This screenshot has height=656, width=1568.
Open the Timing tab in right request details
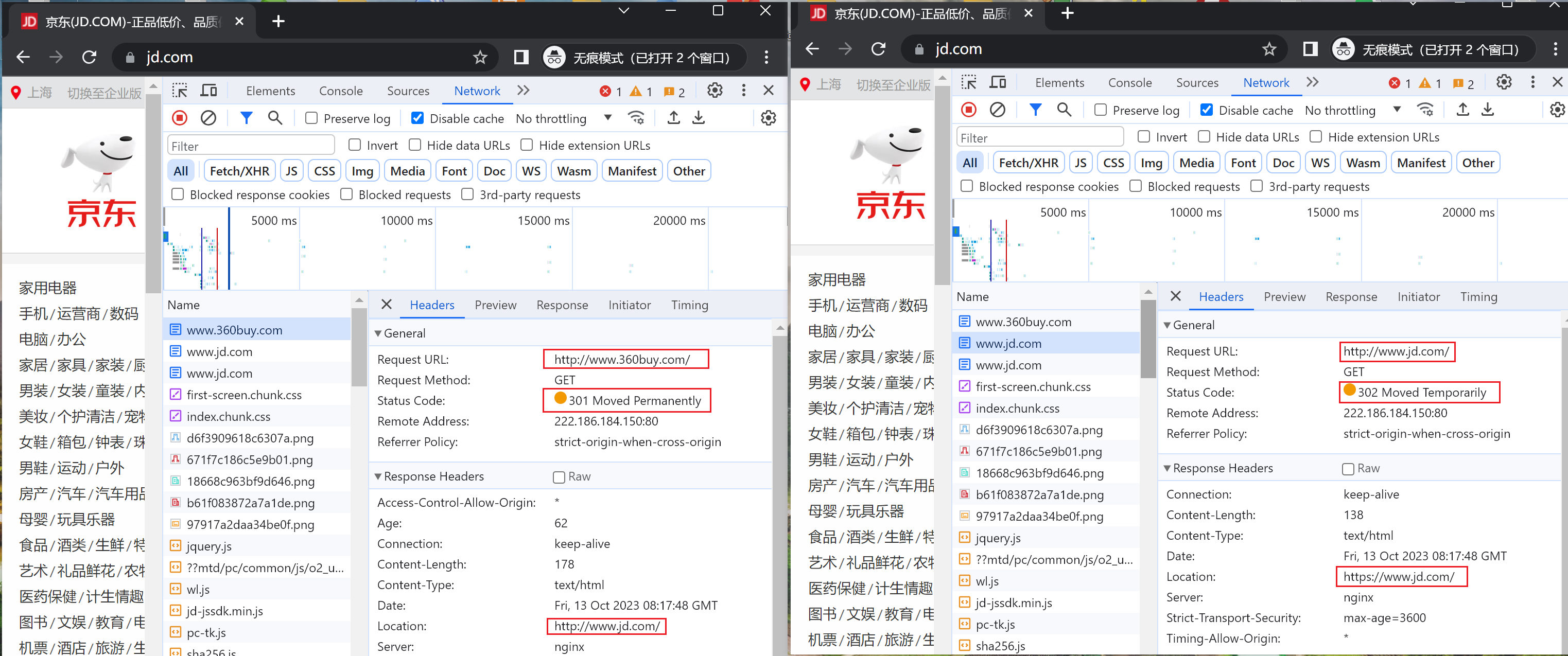click(1478, 296)
